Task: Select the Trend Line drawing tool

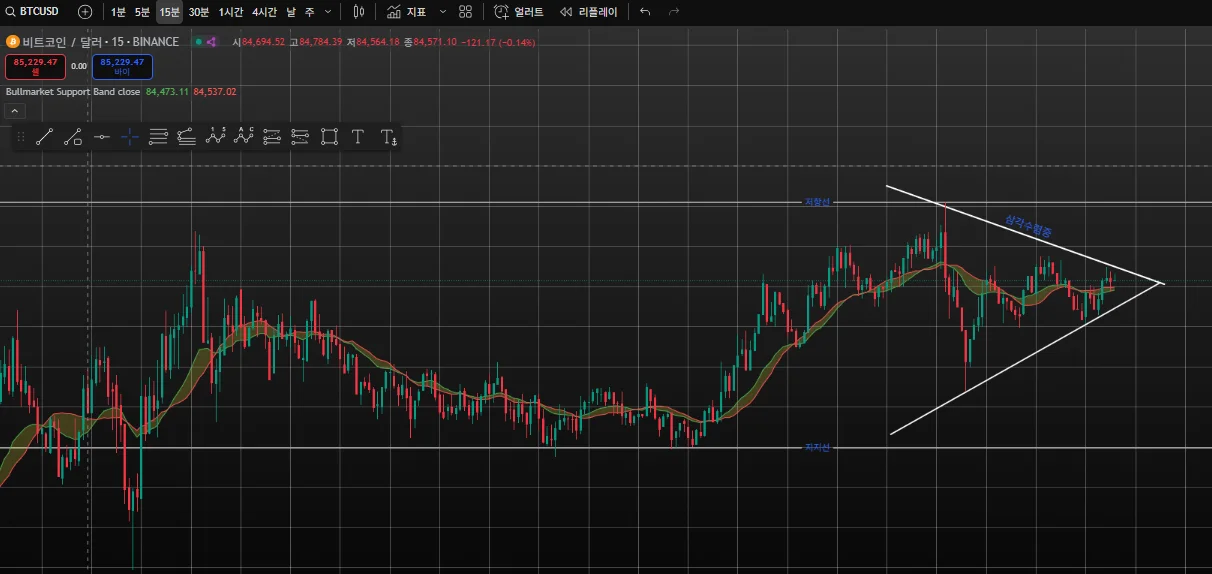Action: [44, 137]
